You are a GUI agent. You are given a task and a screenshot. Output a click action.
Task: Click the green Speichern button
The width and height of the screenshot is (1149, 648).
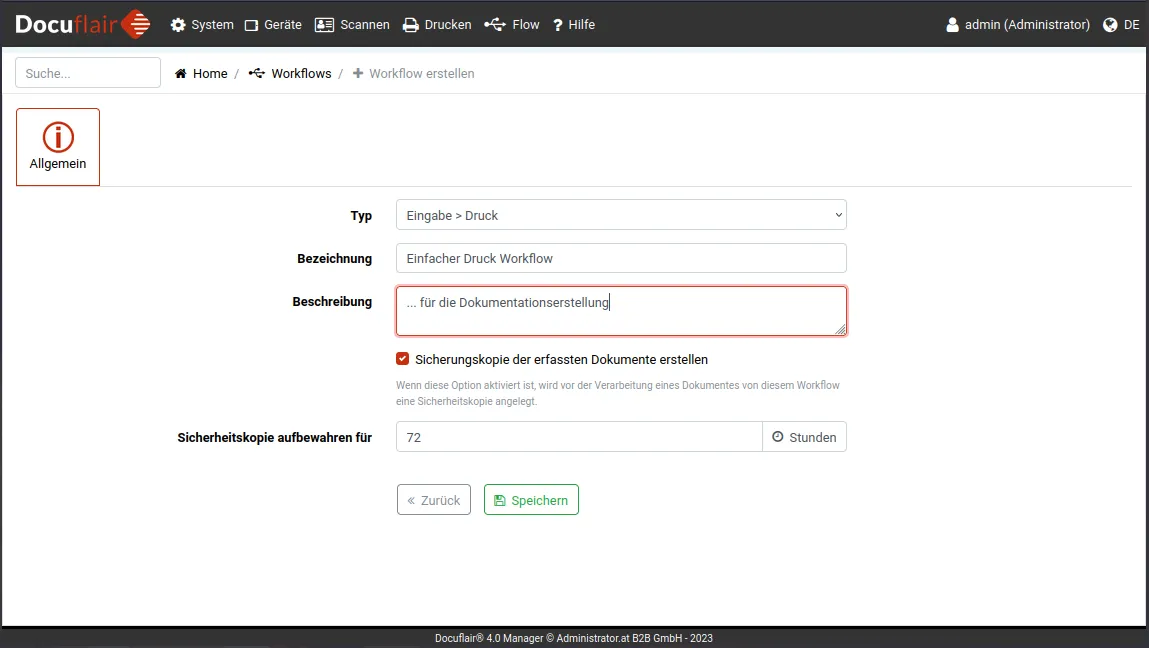[x=531, y=500]
